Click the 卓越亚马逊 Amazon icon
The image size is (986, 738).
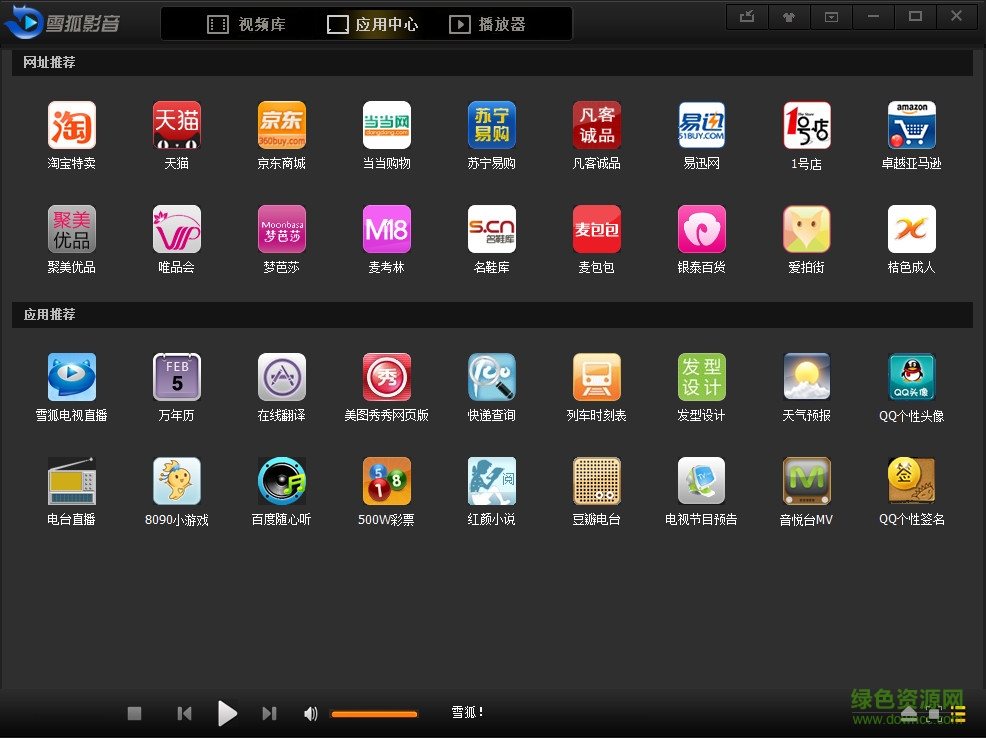click(911, 126)
